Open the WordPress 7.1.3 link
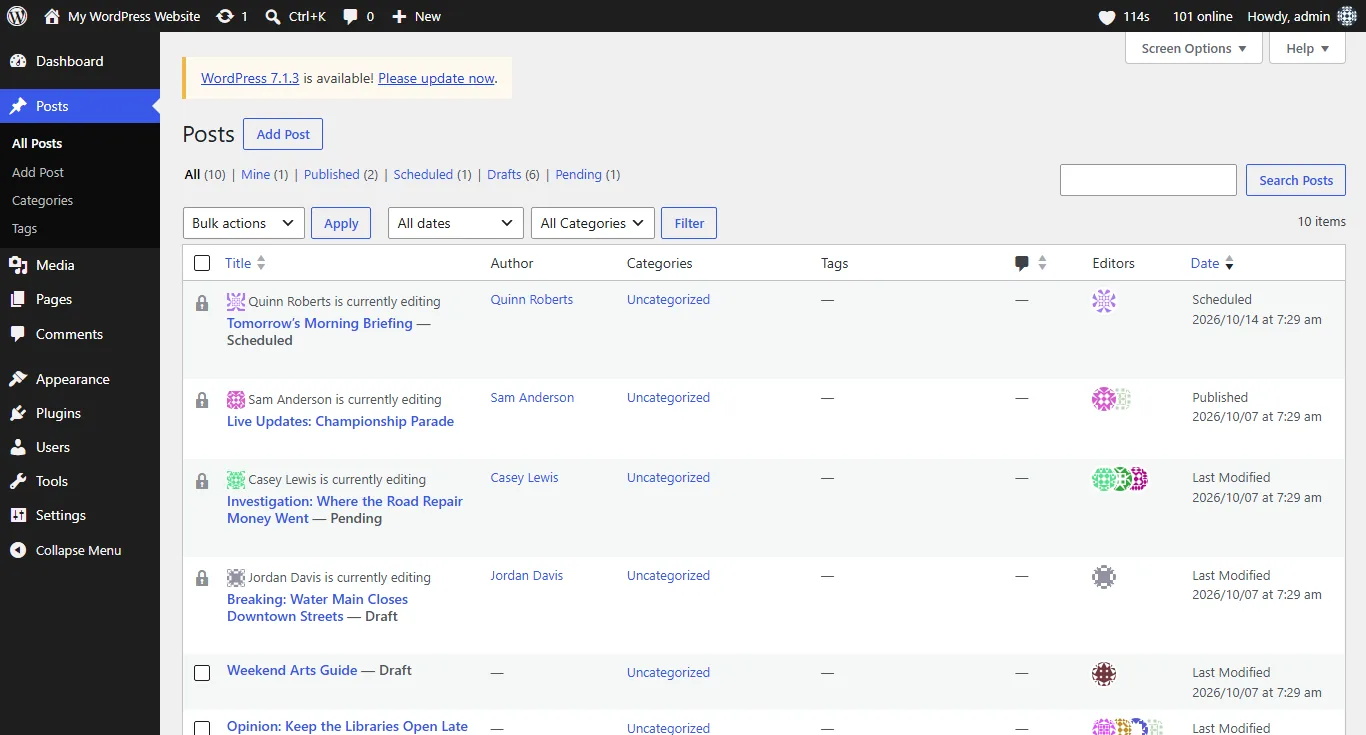Image resolution: width=1366 pixels, height=735 pixels. coord(250,78)
